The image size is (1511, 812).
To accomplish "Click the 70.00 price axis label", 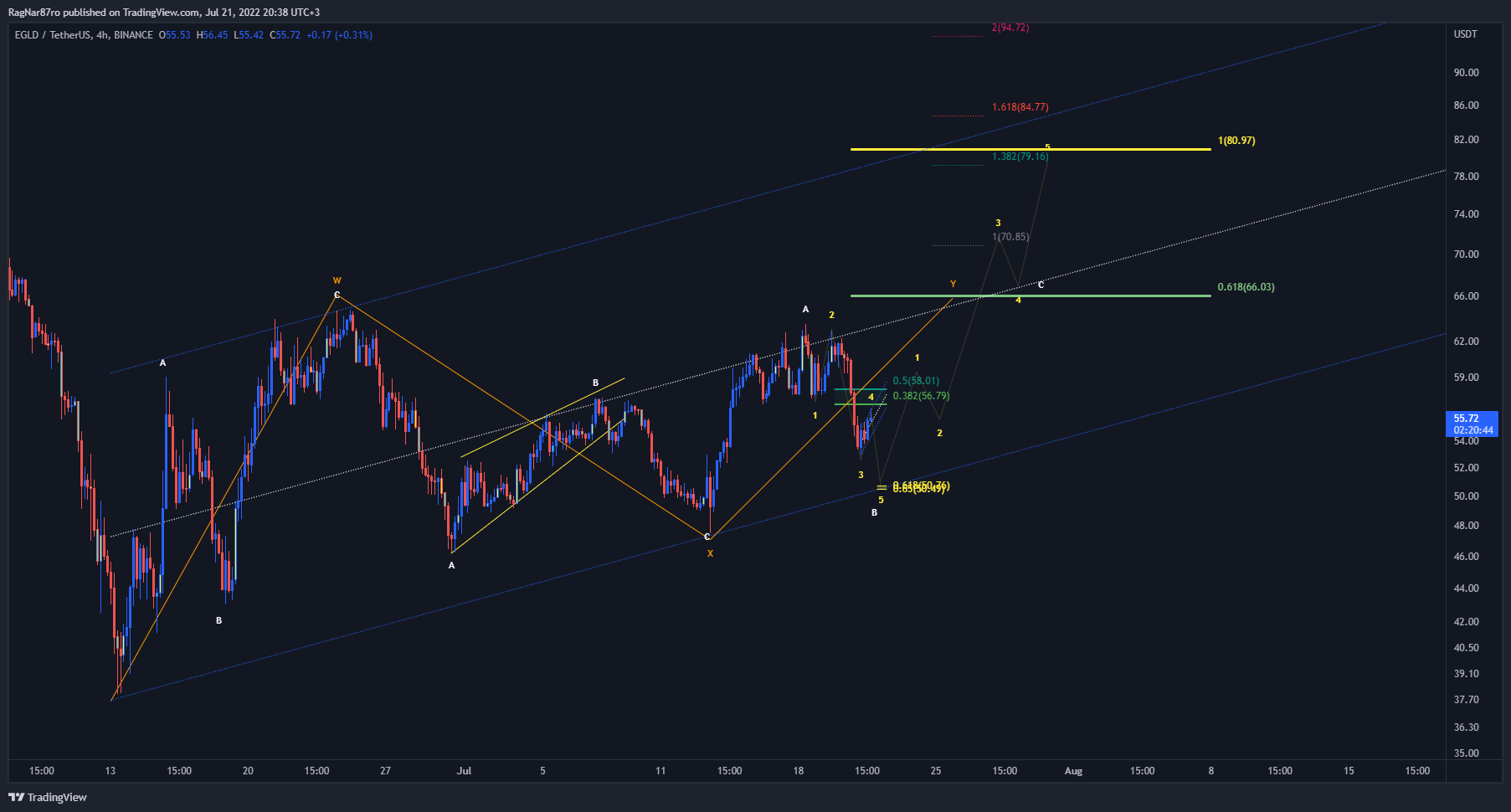I will pos(1466,254).
